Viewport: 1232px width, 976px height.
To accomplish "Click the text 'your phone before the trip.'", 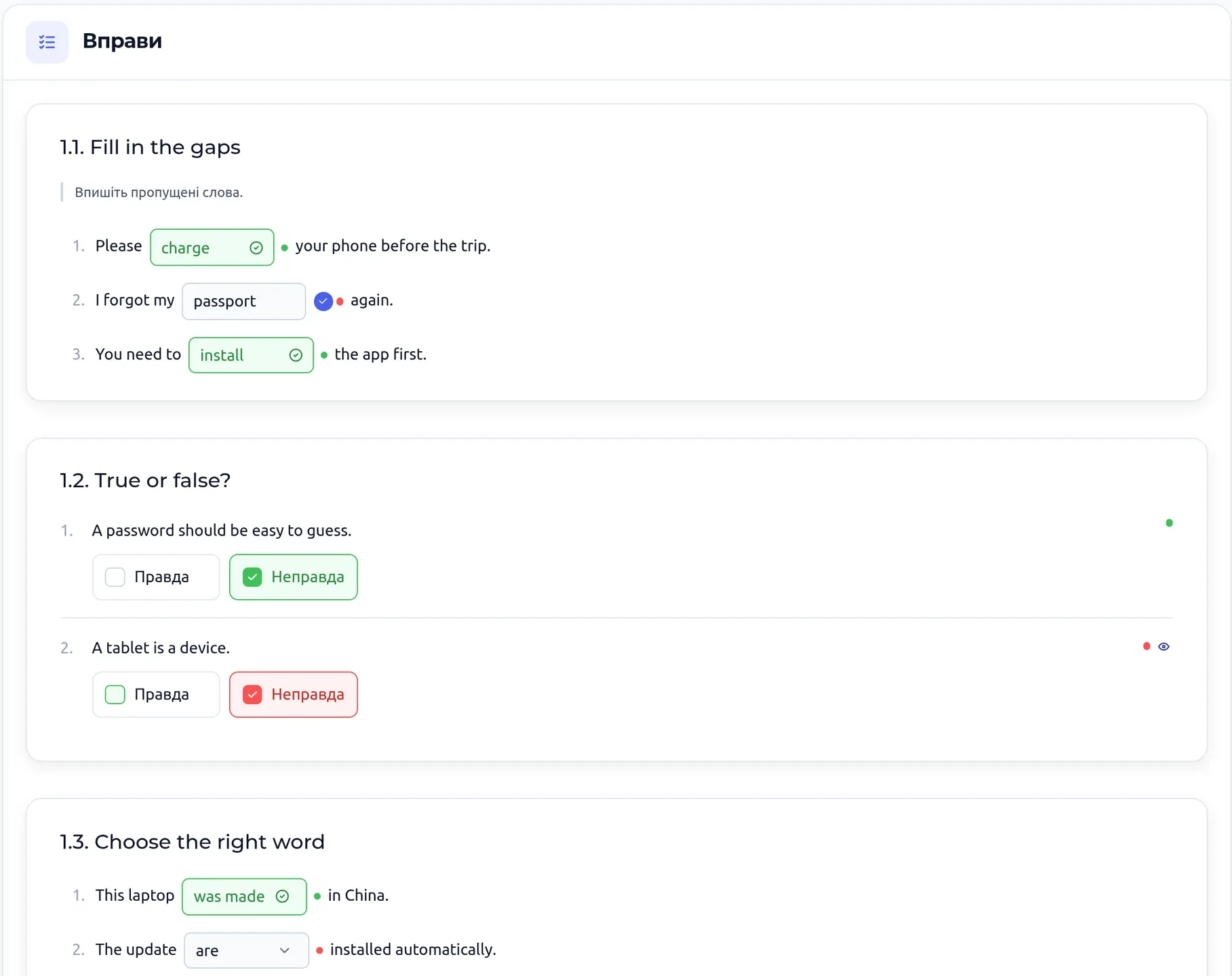I will point(393,245).
